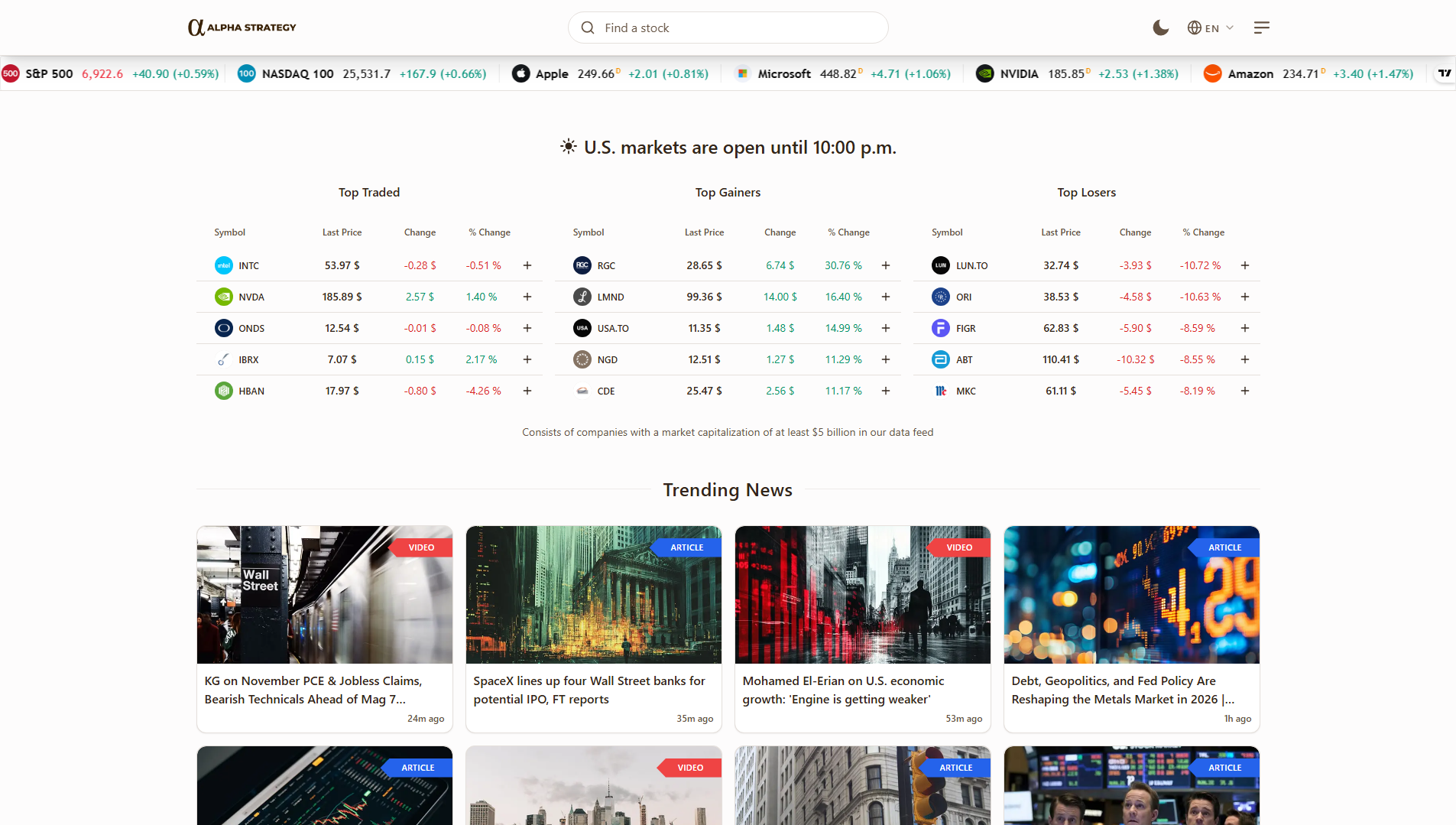Click the NVIDIA logo in the ticker
The image size is (1456, 825).
984,73
